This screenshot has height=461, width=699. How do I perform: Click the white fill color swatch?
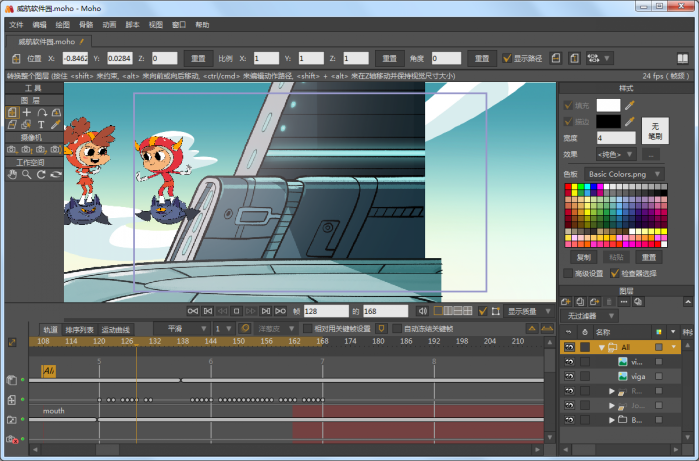608,105
